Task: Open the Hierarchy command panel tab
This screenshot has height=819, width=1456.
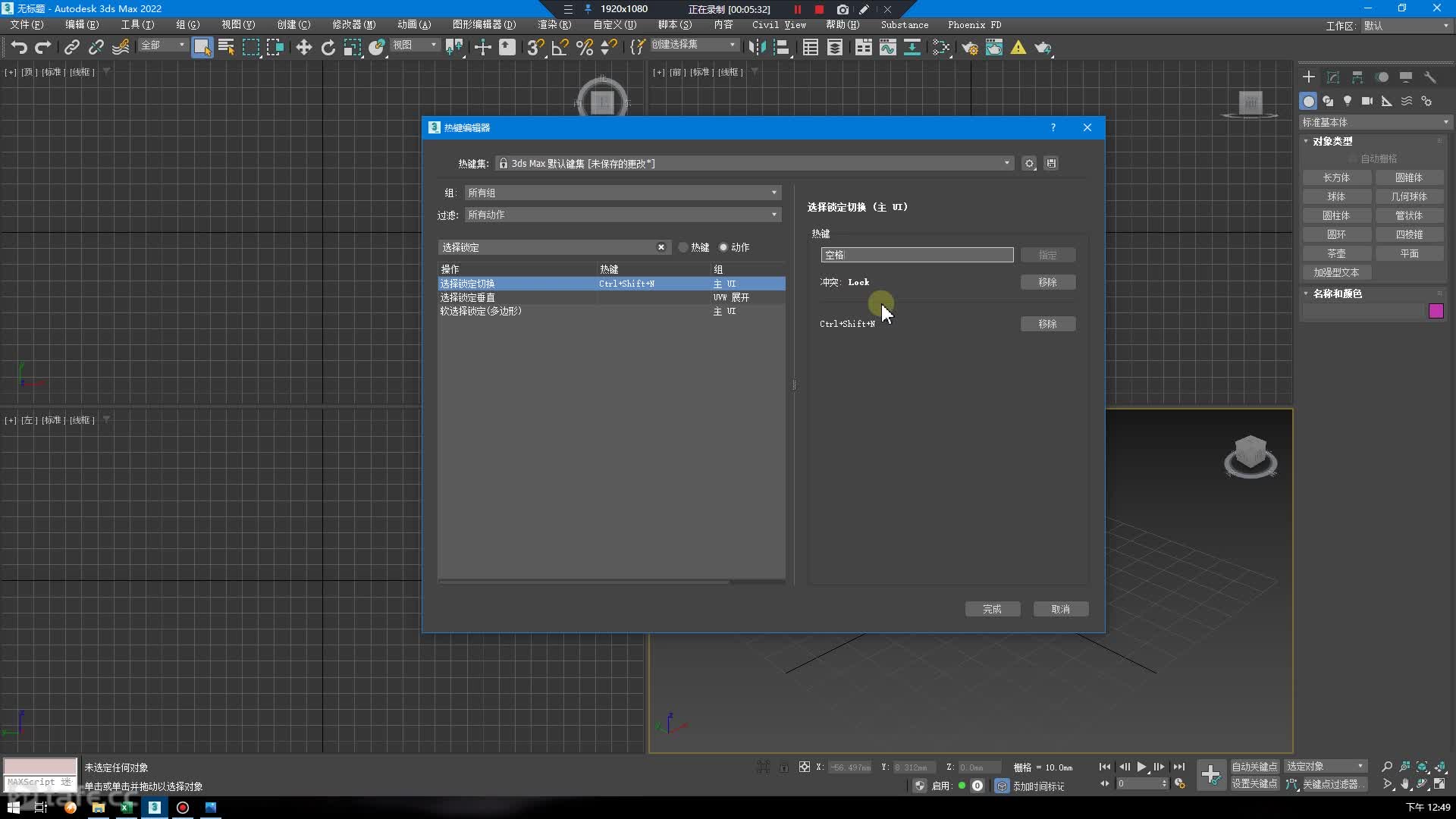Action: 1357,77
